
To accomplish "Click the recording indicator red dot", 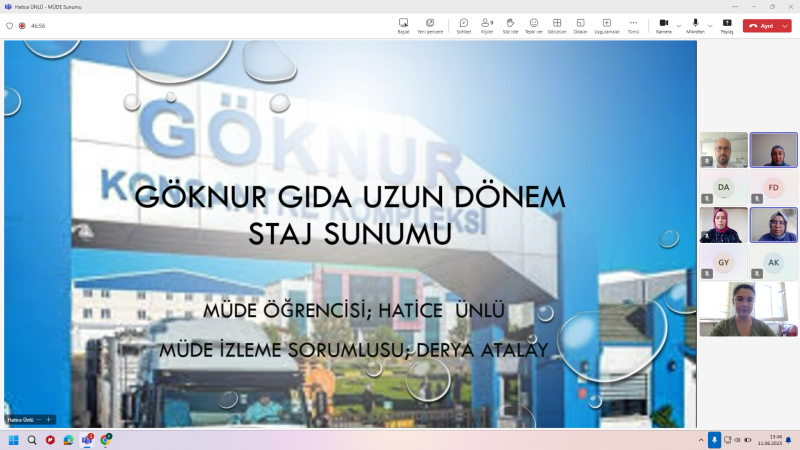I will coord(22,26).
